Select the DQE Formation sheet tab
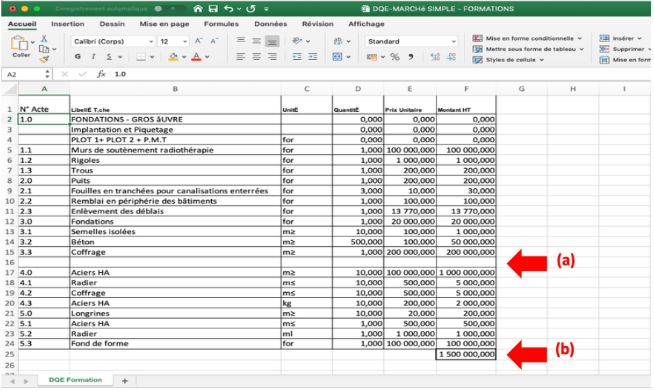The width and height of the screenshot is (654, 391). tap(75, 380)
